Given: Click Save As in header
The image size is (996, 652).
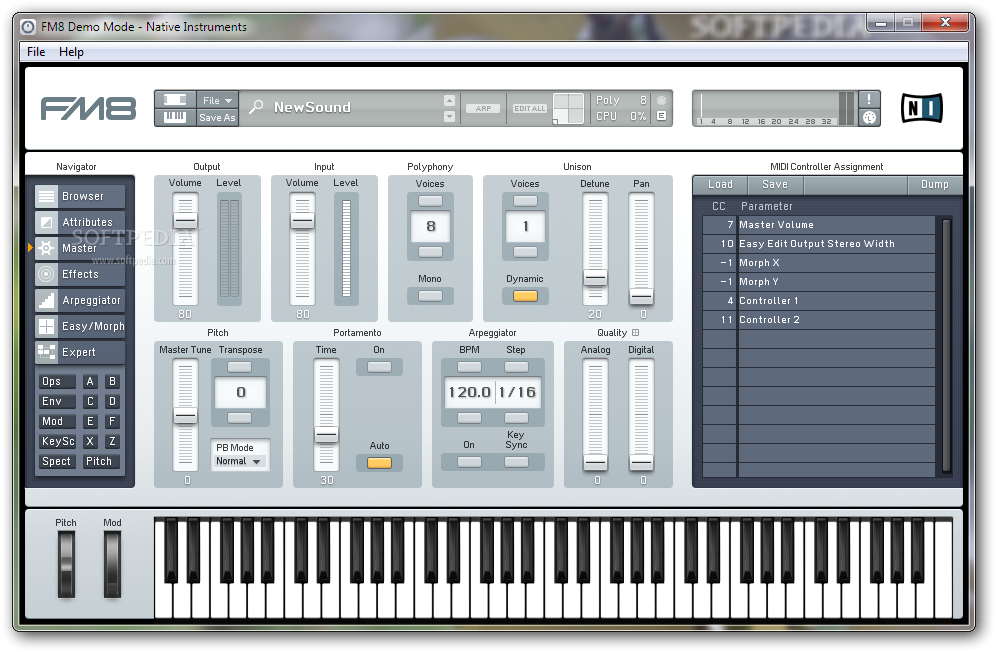Looking at the screenshot, I should click(x=217, y=118).
